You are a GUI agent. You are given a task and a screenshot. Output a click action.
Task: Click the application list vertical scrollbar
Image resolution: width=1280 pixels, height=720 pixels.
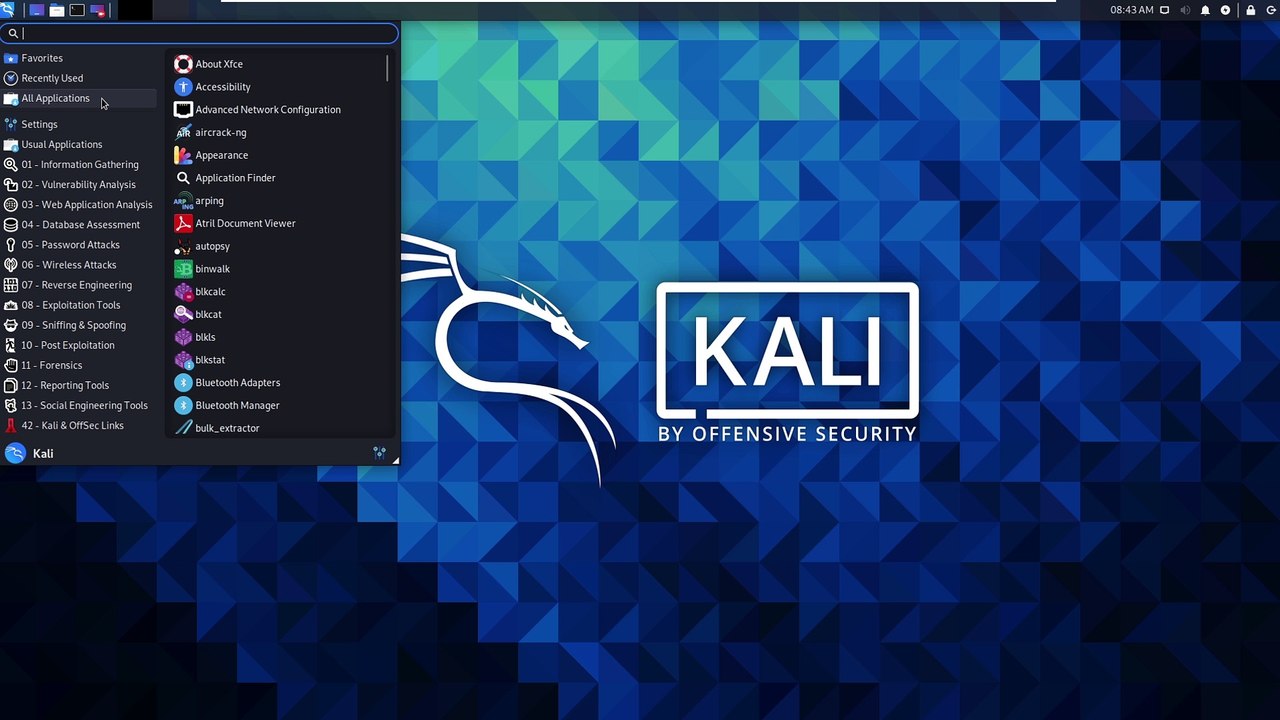coord(387,68)
